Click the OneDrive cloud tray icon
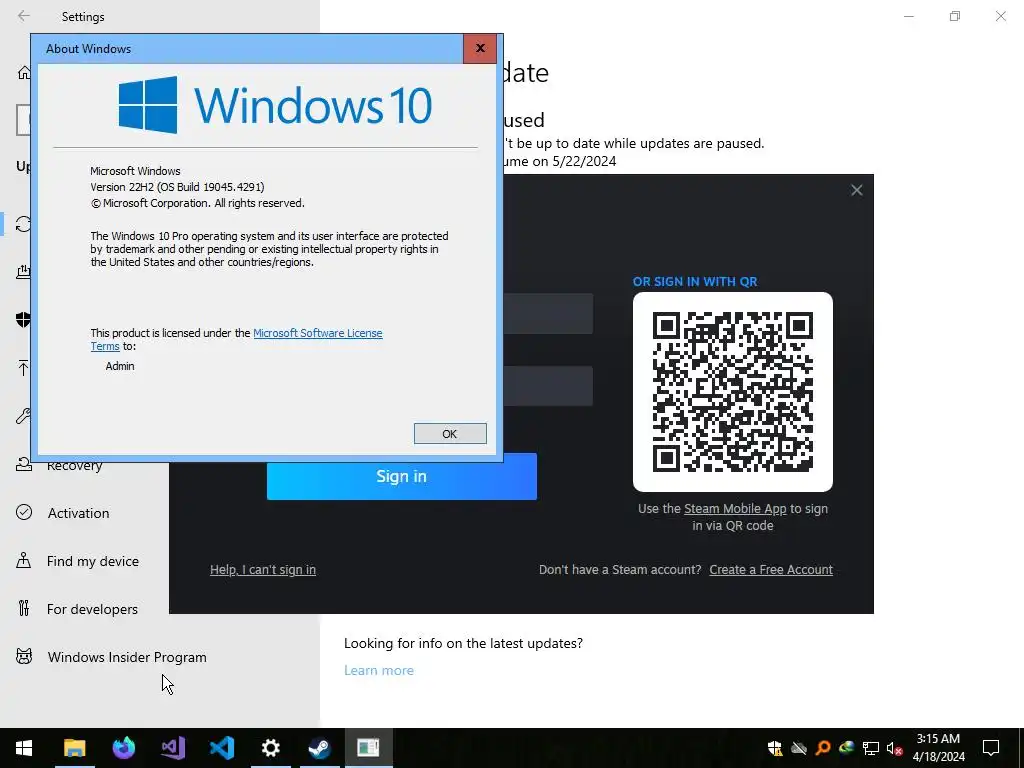 (799, 748)
